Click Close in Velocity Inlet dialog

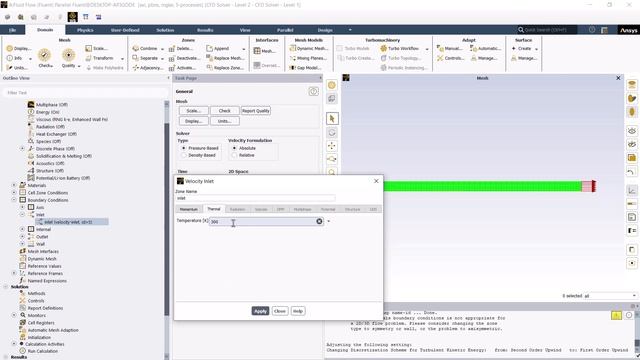[x=280, y=311]
